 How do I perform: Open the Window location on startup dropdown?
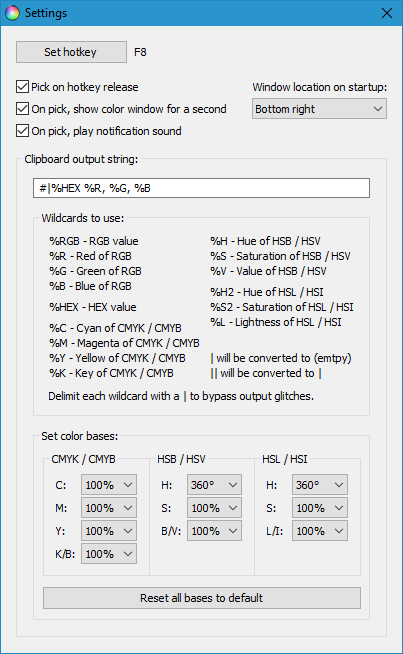tap(319, 109)
